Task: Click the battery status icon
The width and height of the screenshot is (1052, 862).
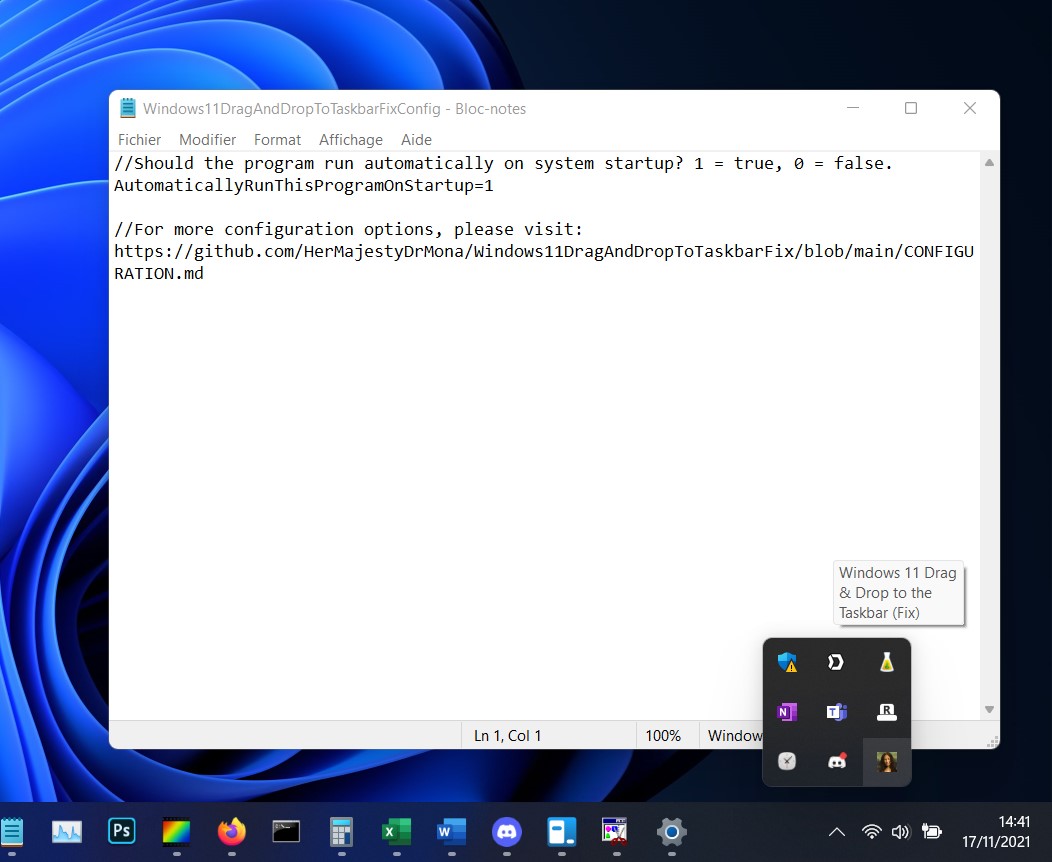Action: (x=931, y=832)
